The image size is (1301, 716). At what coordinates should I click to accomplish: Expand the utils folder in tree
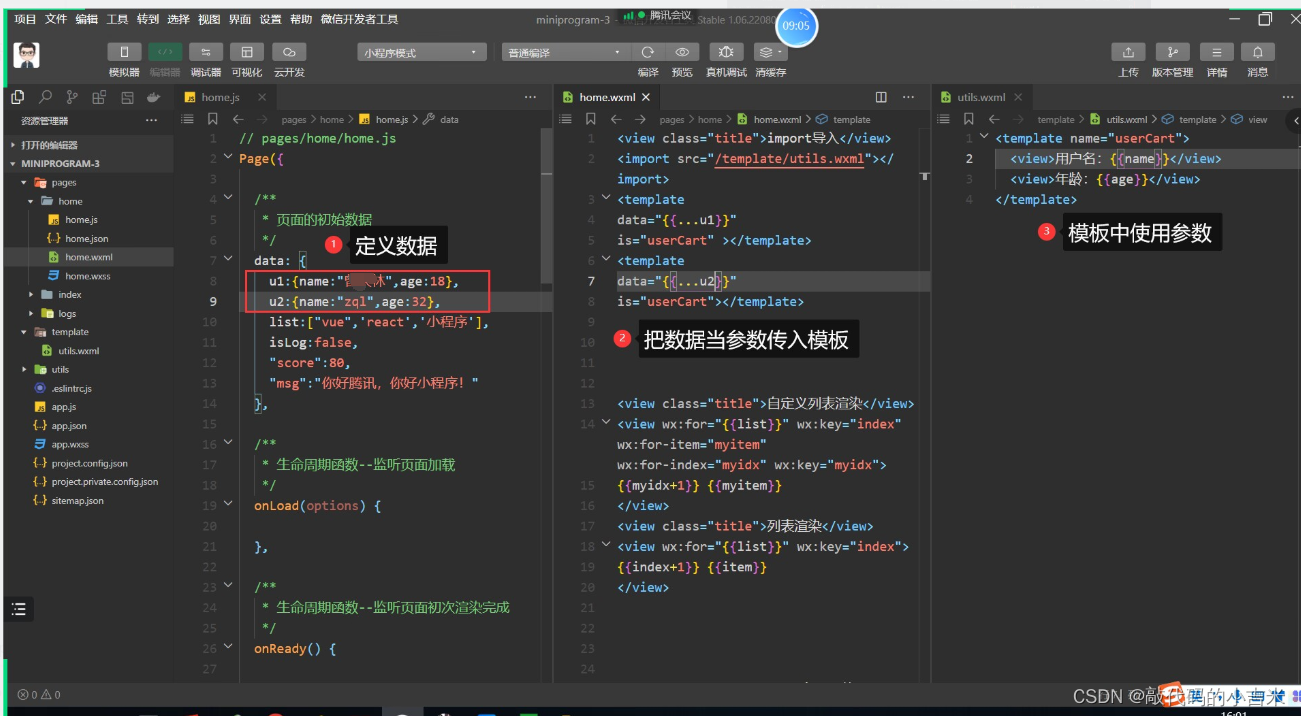88,369
